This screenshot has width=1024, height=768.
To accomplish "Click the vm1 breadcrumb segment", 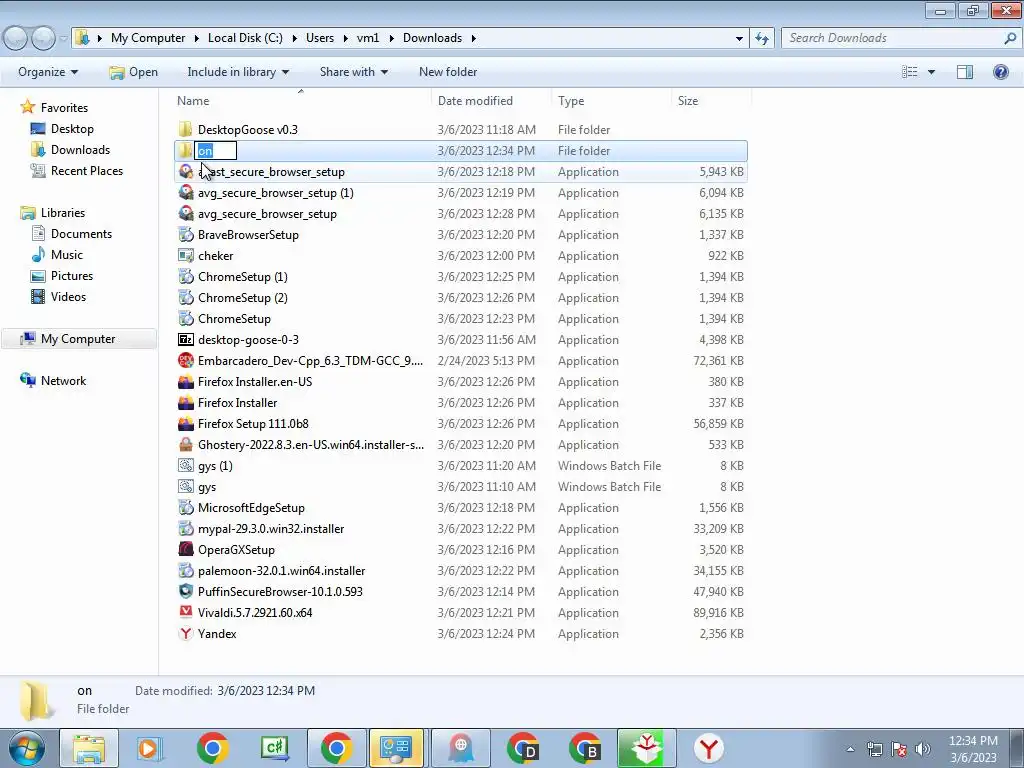I will point(368,38).
